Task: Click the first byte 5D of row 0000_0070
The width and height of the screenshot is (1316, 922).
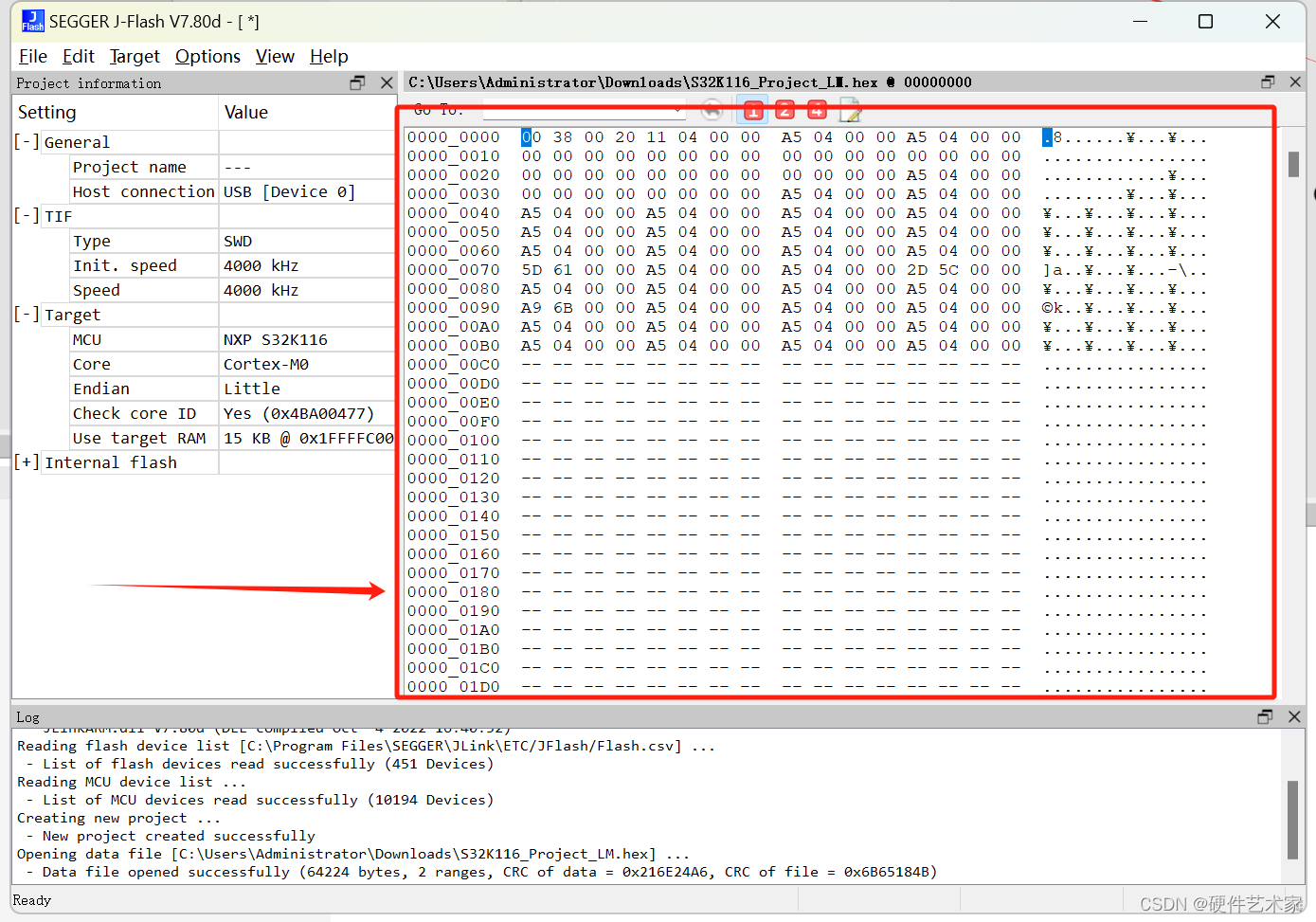Action: click(532, 270)
